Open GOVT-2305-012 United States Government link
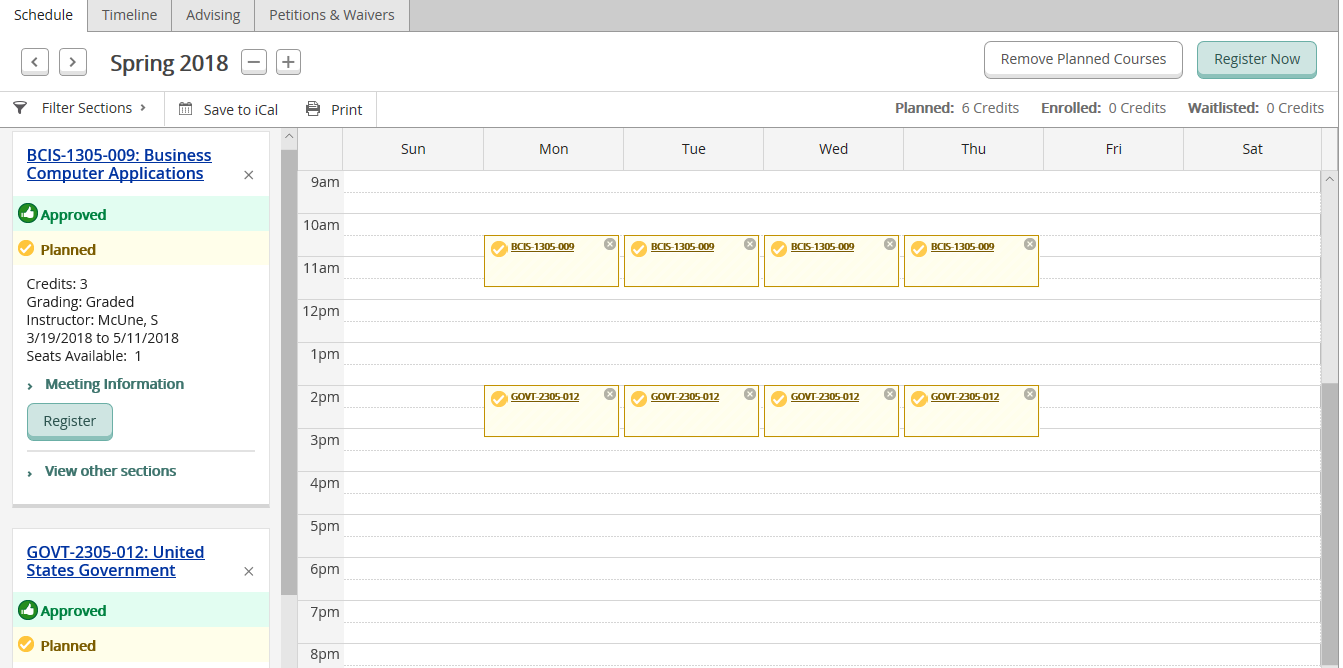Viewport: 1343px width, 668px height. pyautogui.click(x=115, y=561)
